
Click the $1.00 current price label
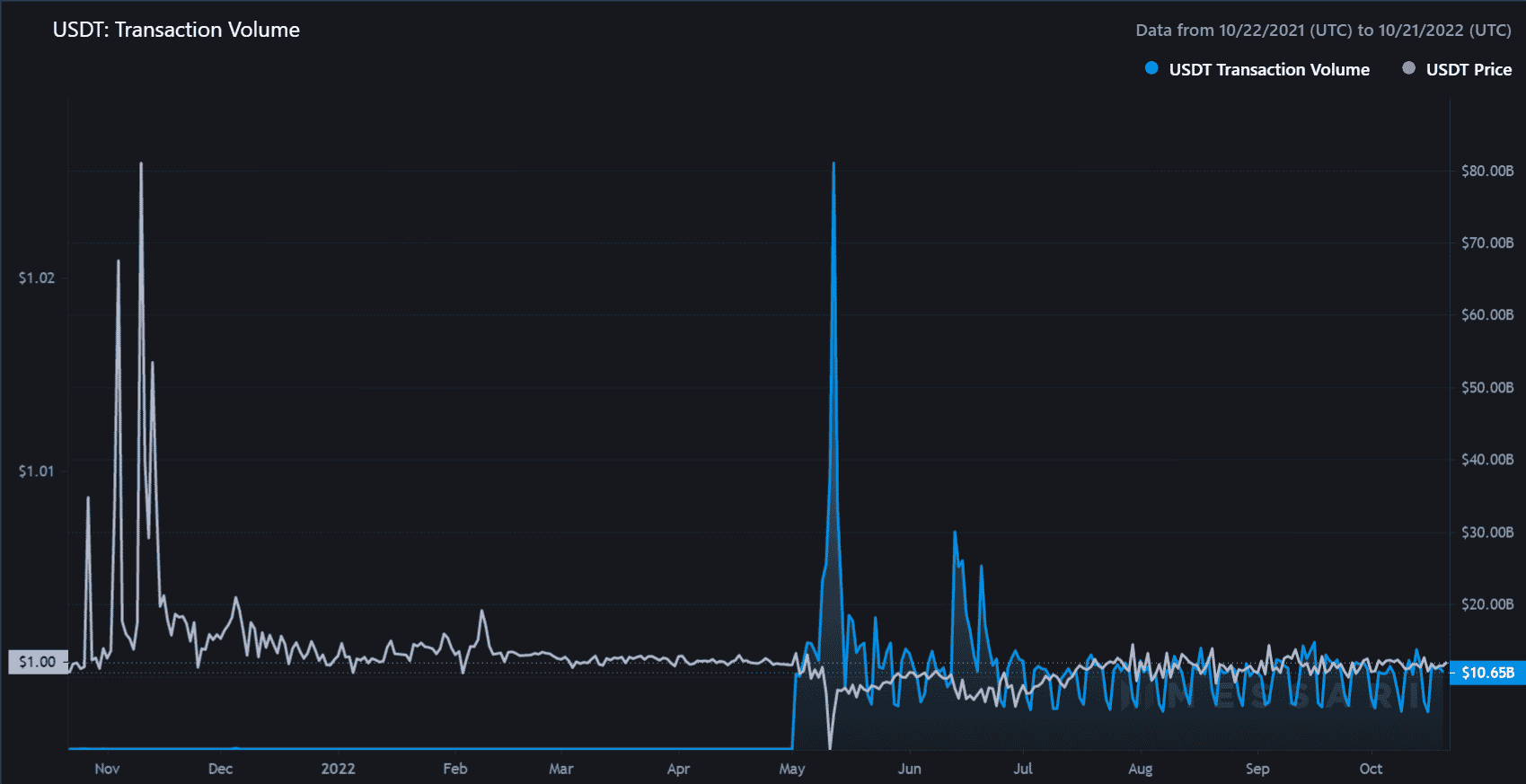click(38, 662)
